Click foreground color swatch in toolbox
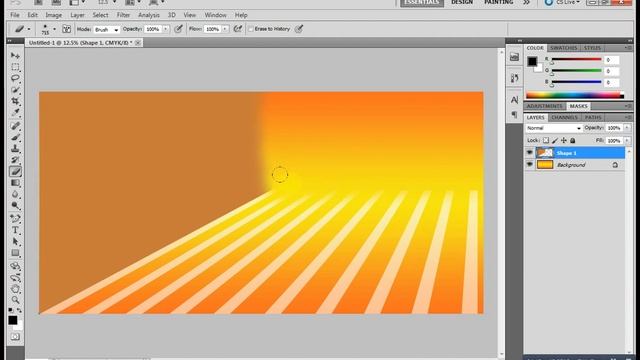Image resolution: width=640 pixels, height=360 pixels. [13, 320]
